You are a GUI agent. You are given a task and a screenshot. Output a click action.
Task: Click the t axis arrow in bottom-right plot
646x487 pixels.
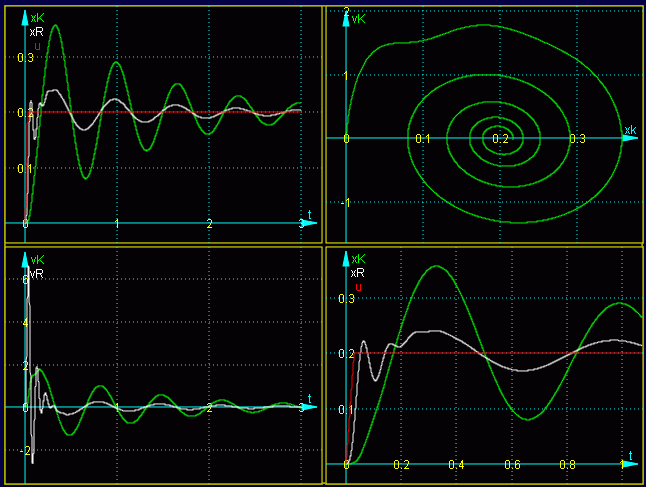tap(629, 465)
